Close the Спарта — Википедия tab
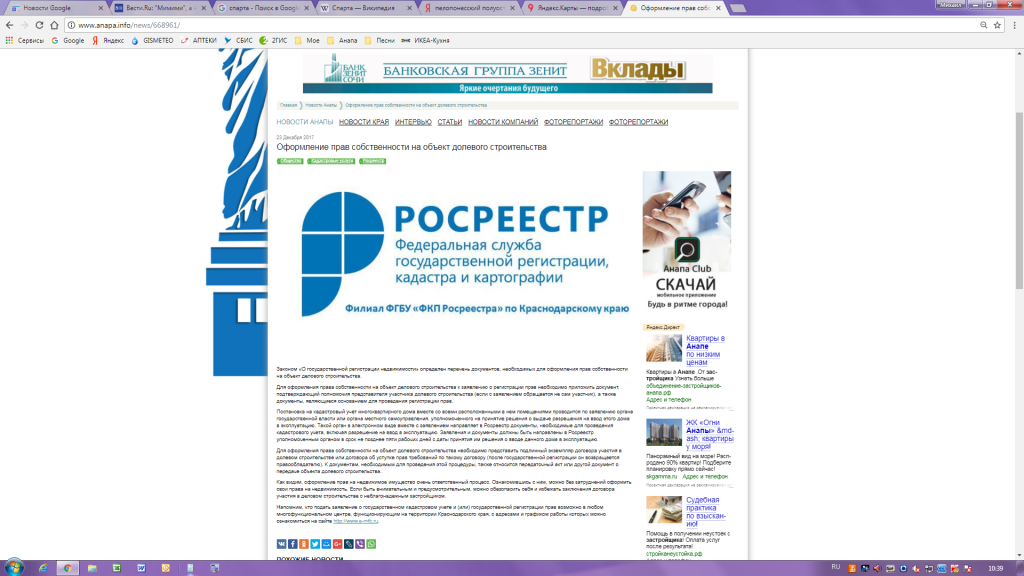The height and width of the screenshot is (576, 1024). pos(409,8)
